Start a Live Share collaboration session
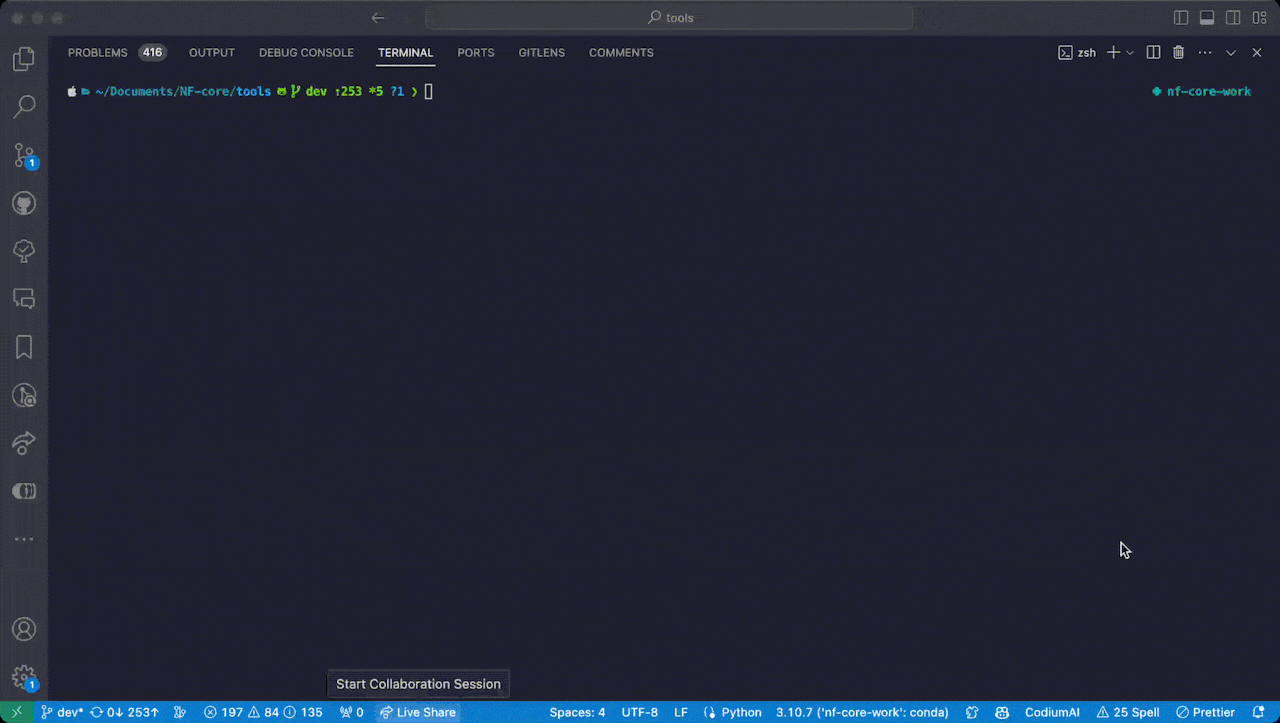1280x723 pixels. pyautogui.click(x=417, y=711)
